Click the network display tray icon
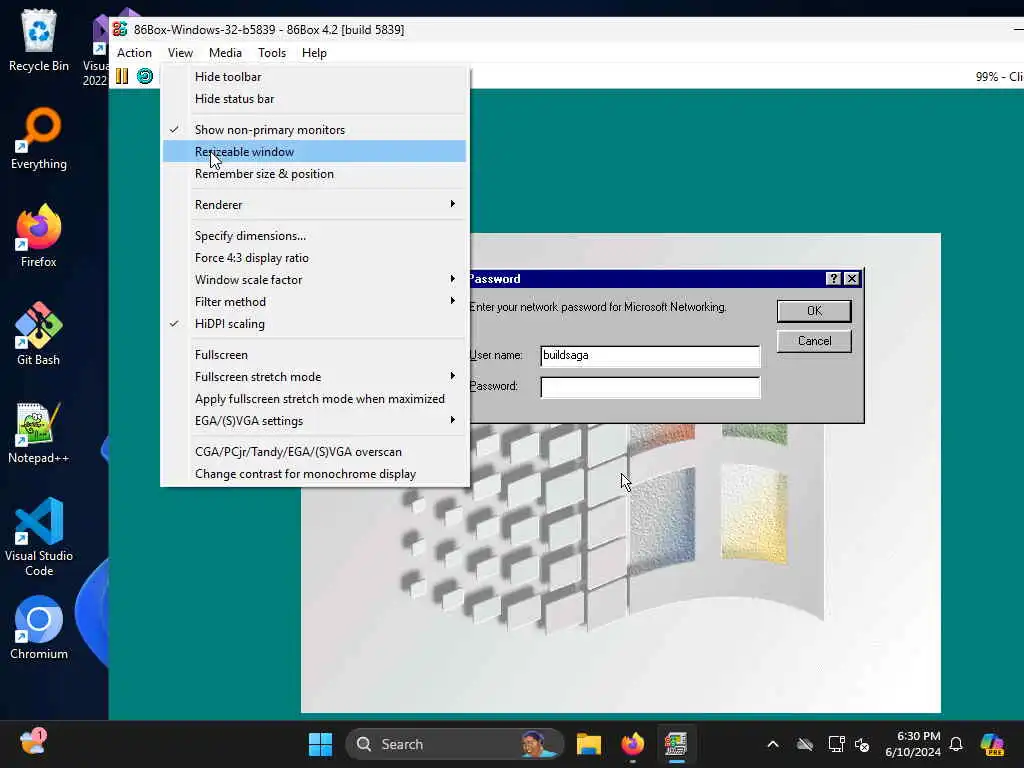 836,744
